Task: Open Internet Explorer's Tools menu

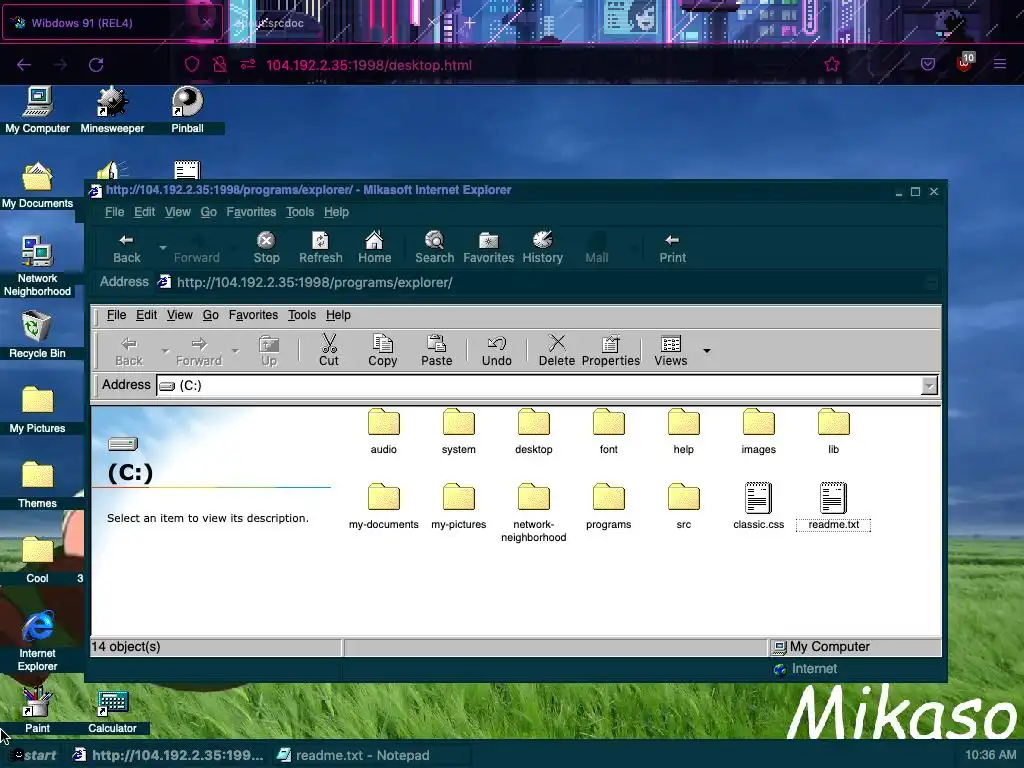Action: point(300,212)
